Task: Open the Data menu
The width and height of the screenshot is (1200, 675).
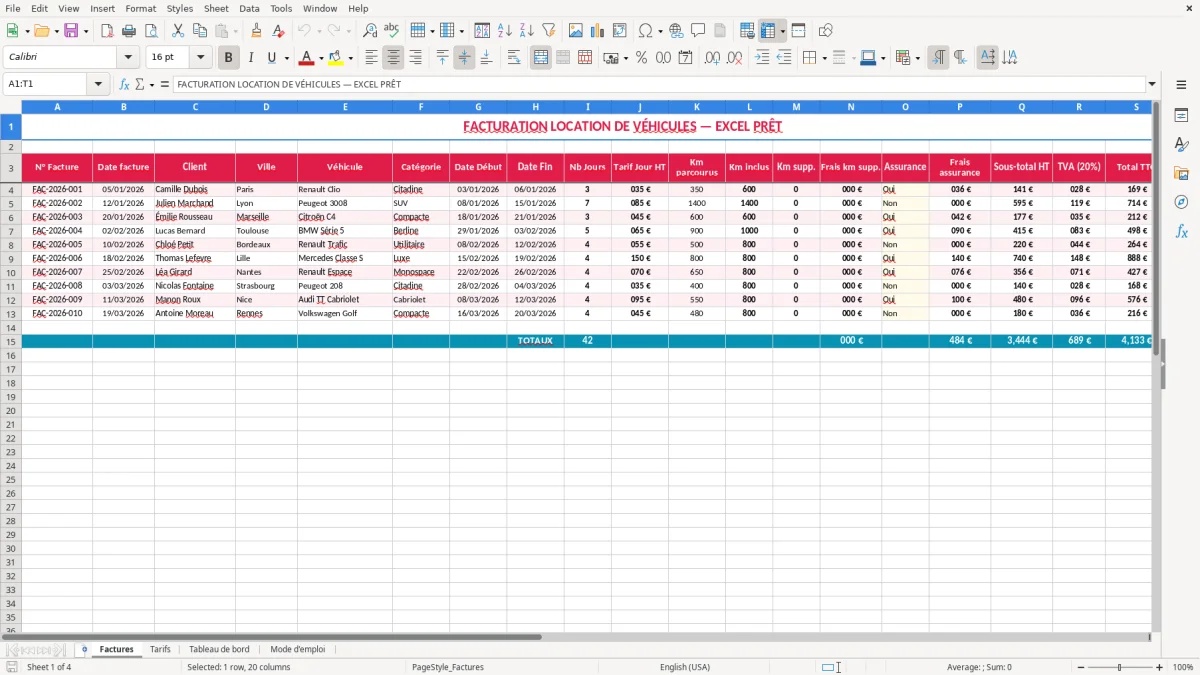Action: point(249,8)
